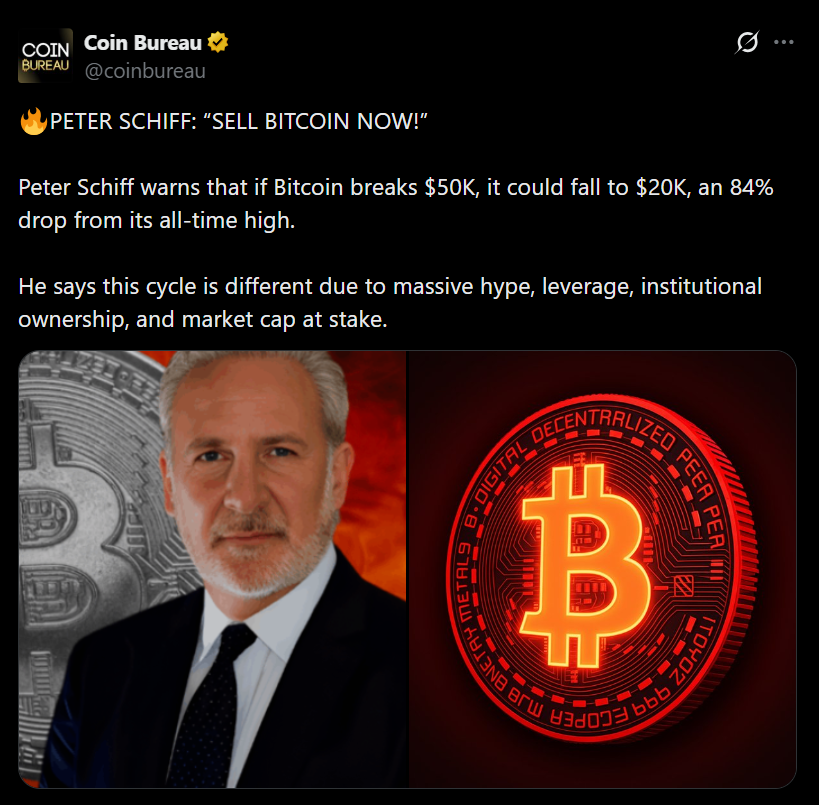Open the Coin Bureau profile avatar

(x=45, y=55)
